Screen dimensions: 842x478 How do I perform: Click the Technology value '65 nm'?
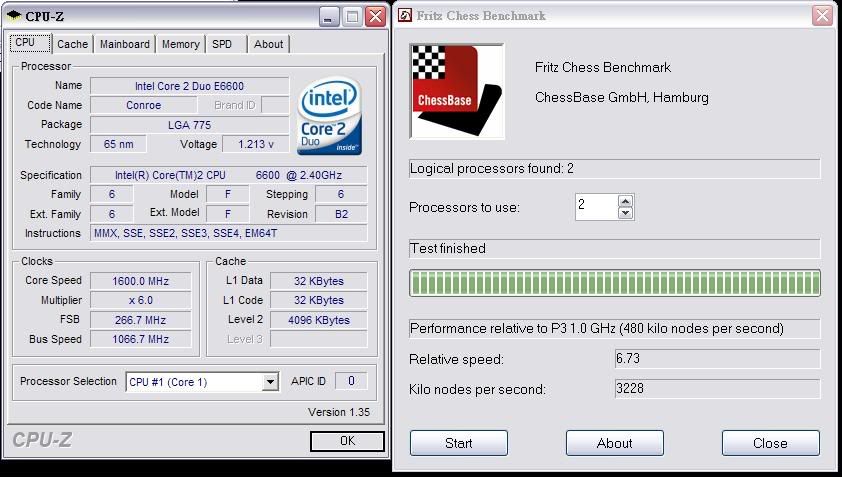119,144
